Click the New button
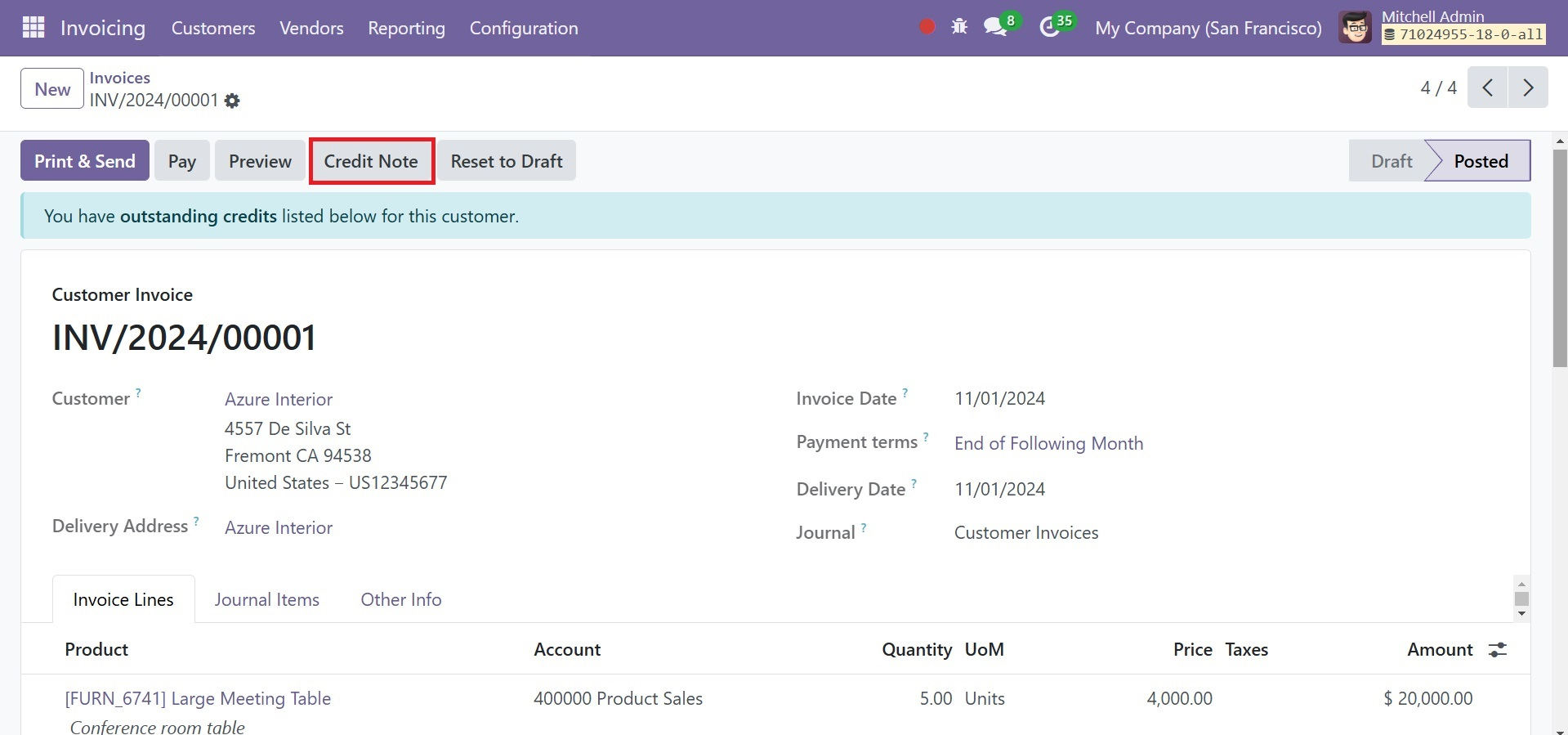Viewport: 1568px width, 735px height. (x=52, y=89)
